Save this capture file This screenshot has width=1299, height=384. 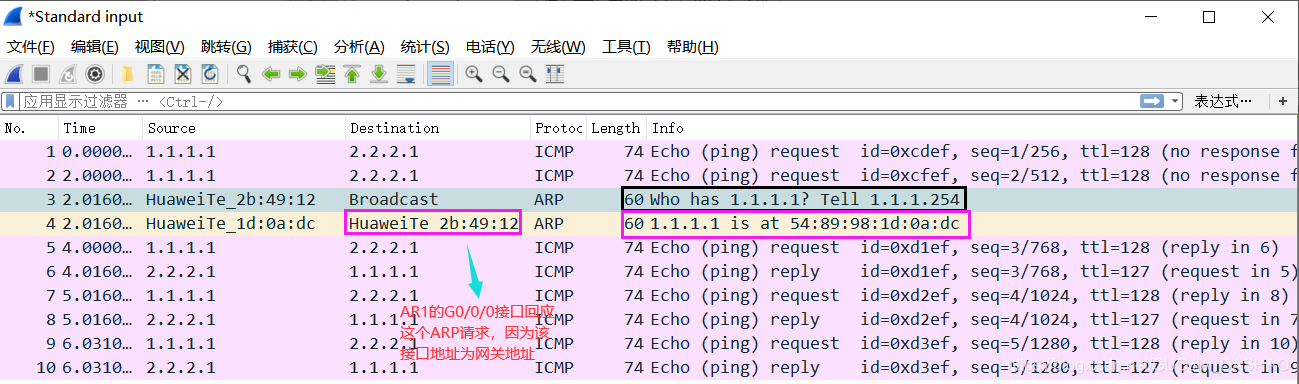[x=156, y=74]
